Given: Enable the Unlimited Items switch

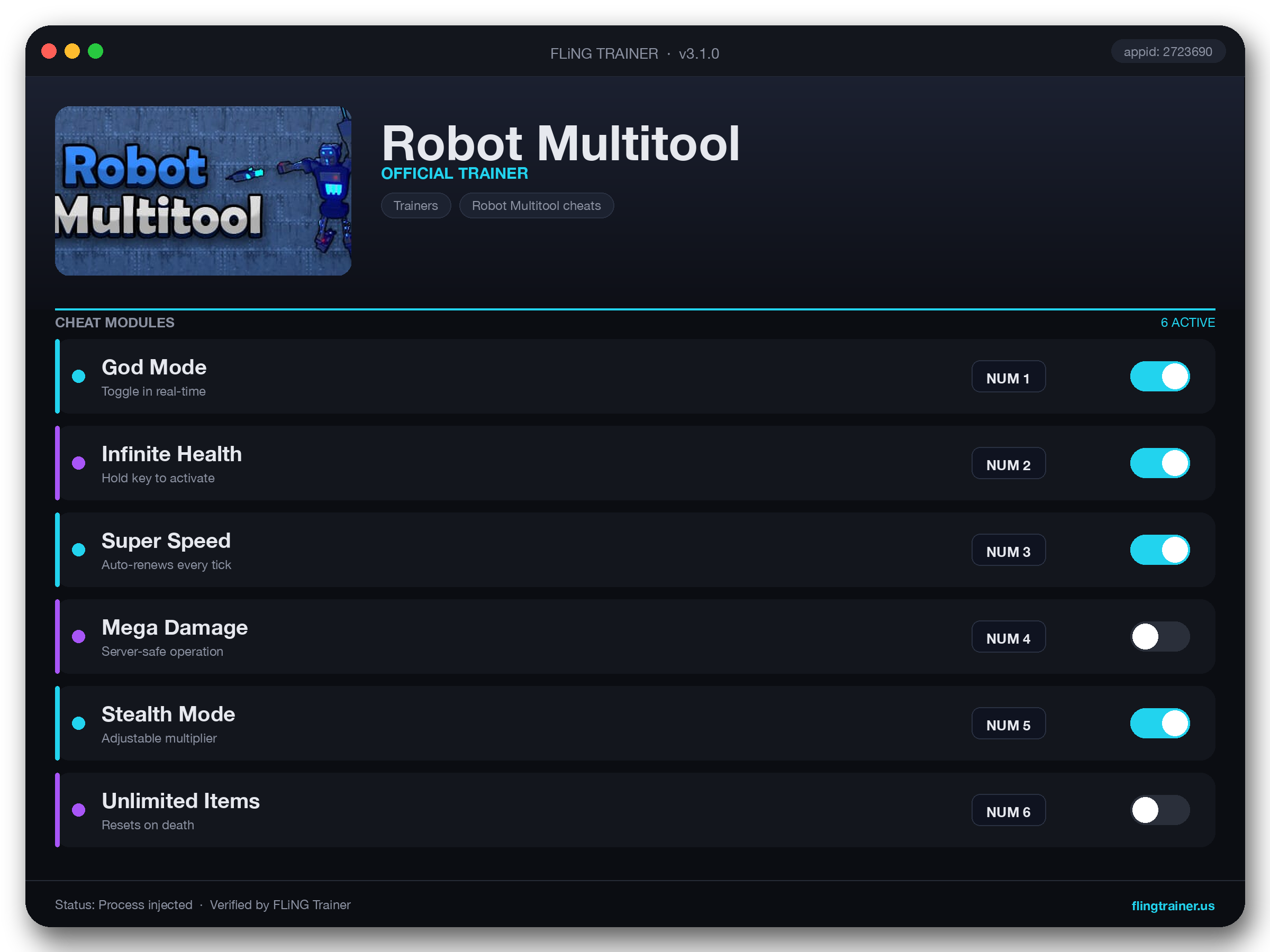Looking at the screenshot, I should (1160, 810).
